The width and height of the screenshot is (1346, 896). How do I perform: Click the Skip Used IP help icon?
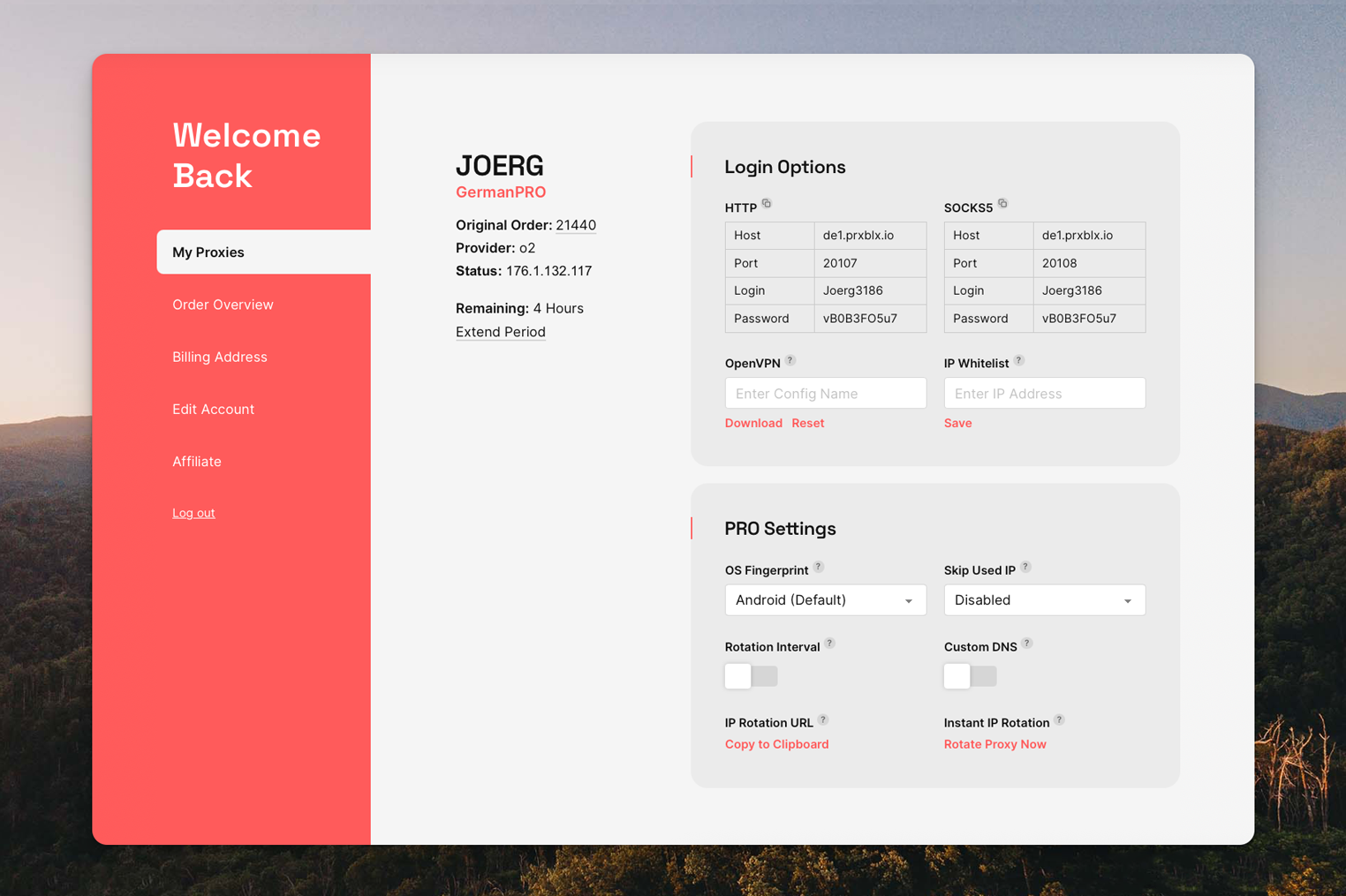pyautogui.click(x=1025, y=568)
